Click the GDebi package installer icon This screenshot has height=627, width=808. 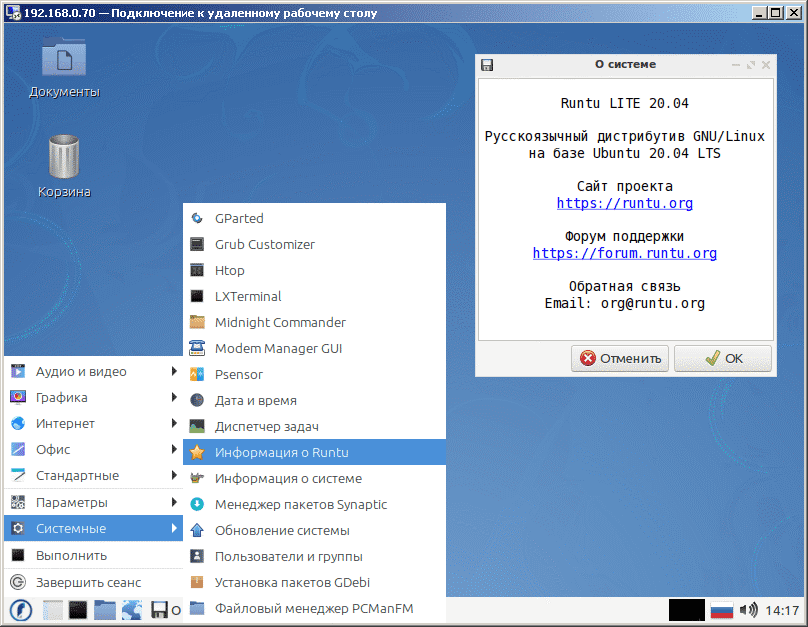[197, 583]
